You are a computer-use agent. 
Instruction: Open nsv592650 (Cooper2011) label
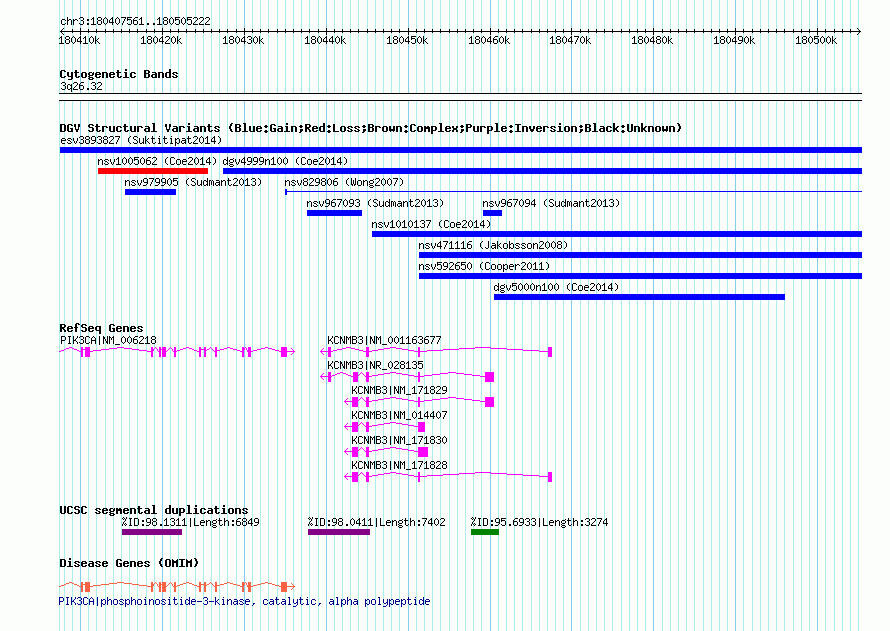tap(484, 266)
